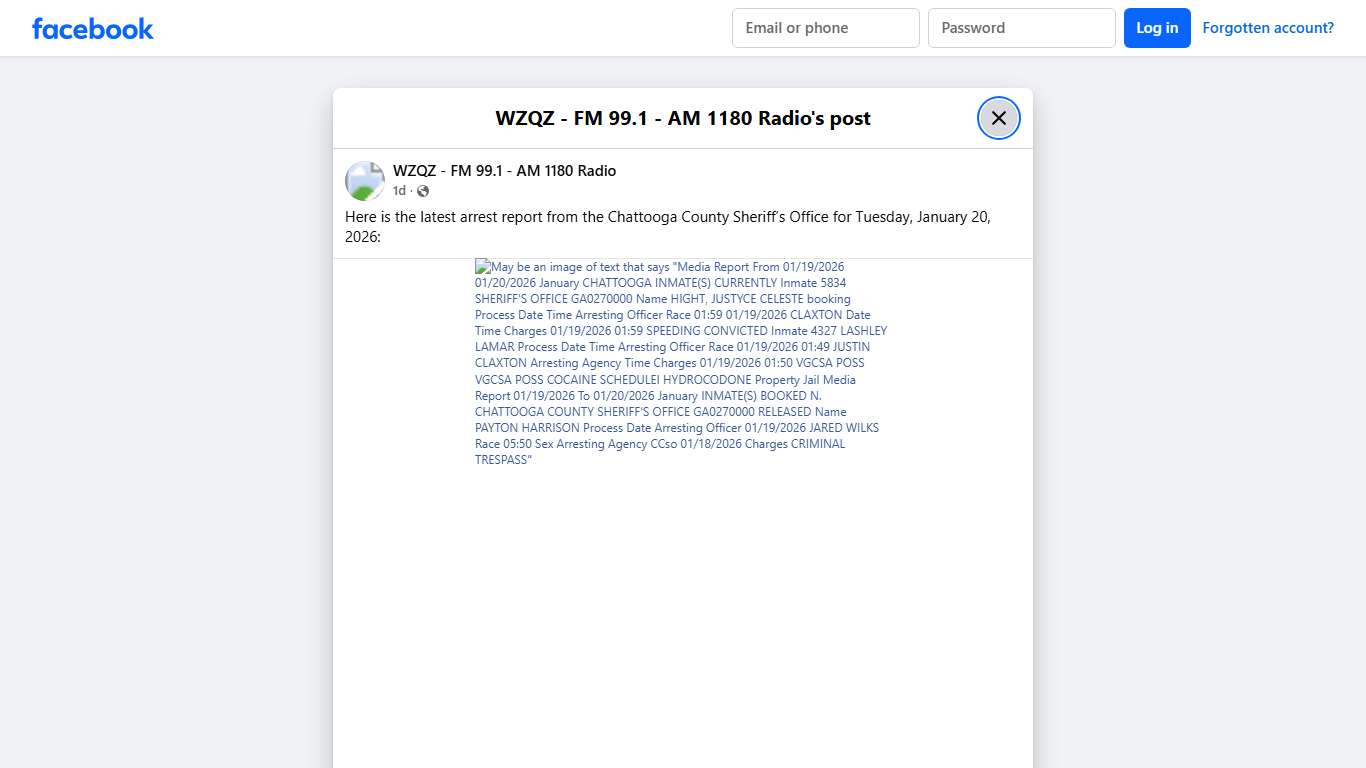
Task: Click the Facebook logo
Action: coord(92,28)
